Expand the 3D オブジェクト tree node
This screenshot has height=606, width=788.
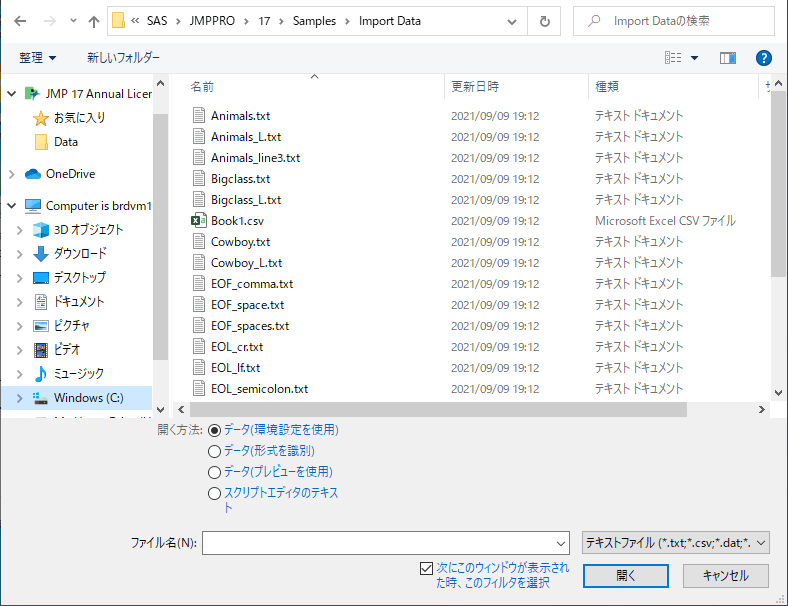[x=20, y=230]
